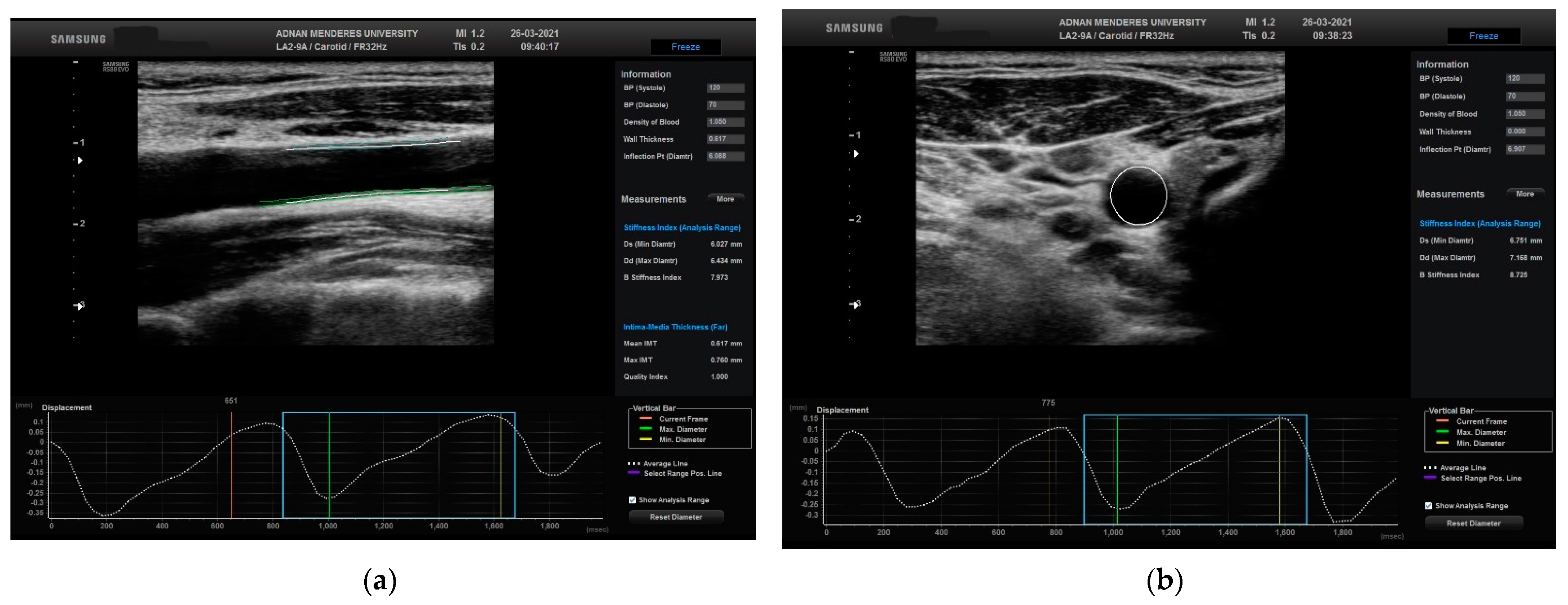Viewport: 1568px width, 605px height.
Task: Expand Measurements using the More button in panel (b)
Action: tap(1526, 194)
